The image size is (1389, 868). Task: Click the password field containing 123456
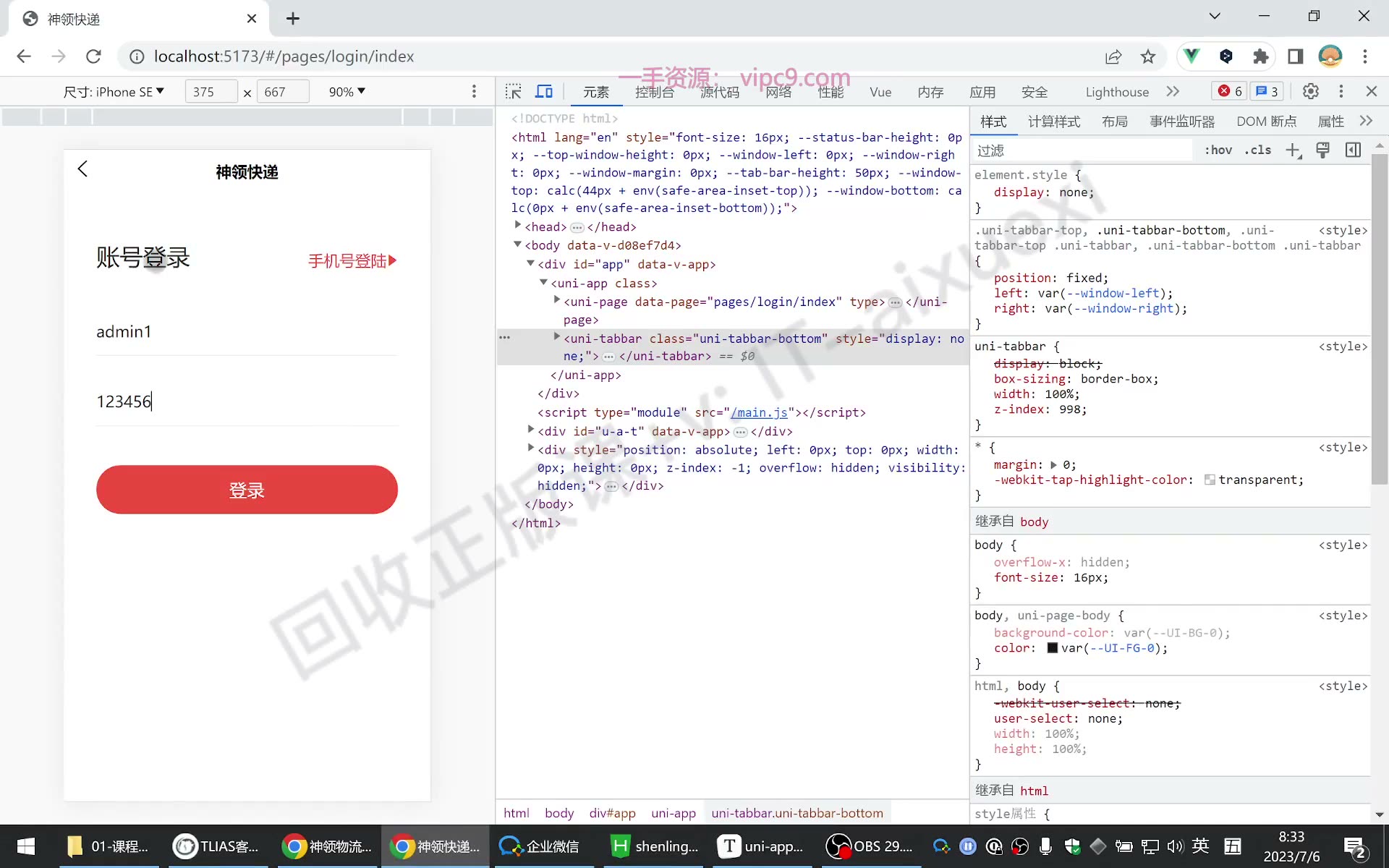click(247, 401)
